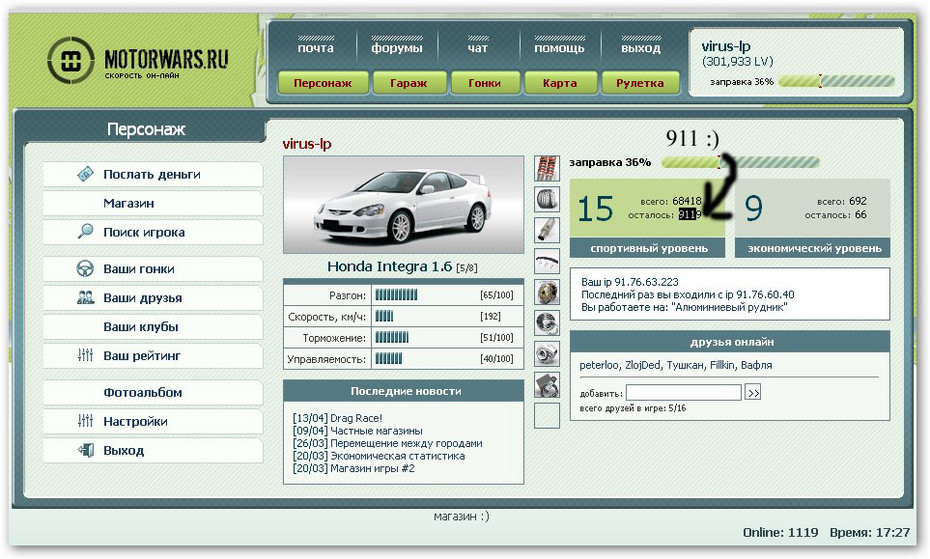Screen dimensions: 930x559
Task: Click the gold clutch disc part icon
Action: [x=547, y=291]
